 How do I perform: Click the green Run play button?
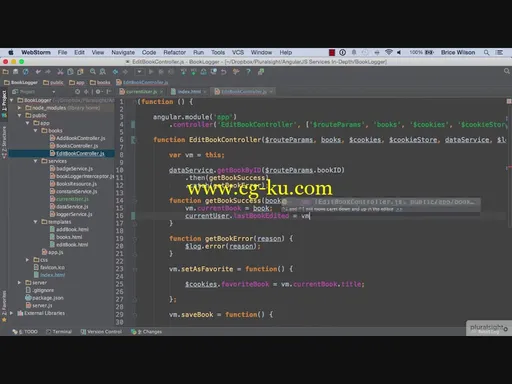point(151,72)
